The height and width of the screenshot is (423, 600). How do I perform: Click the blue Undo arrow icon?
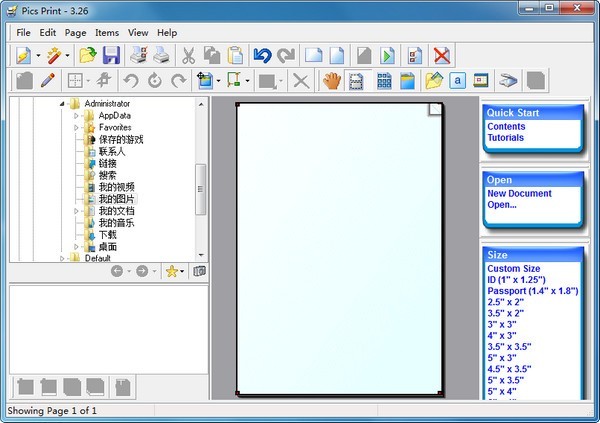[262, 56]
